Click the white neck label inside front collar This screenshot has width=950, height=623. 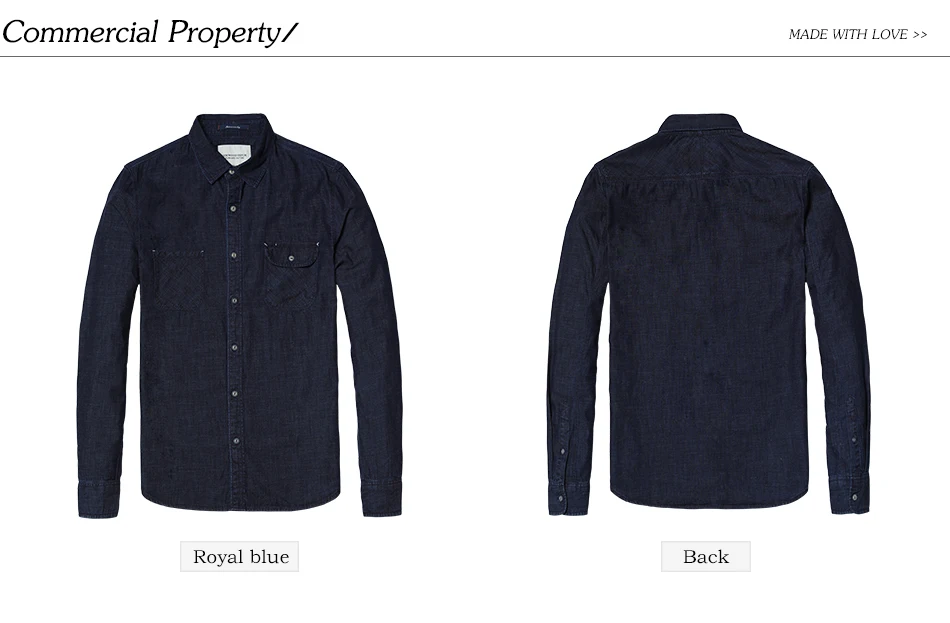233,156
